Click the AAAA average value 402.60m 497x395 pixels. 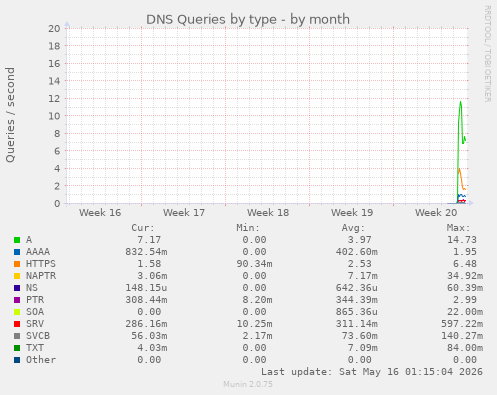357,252
